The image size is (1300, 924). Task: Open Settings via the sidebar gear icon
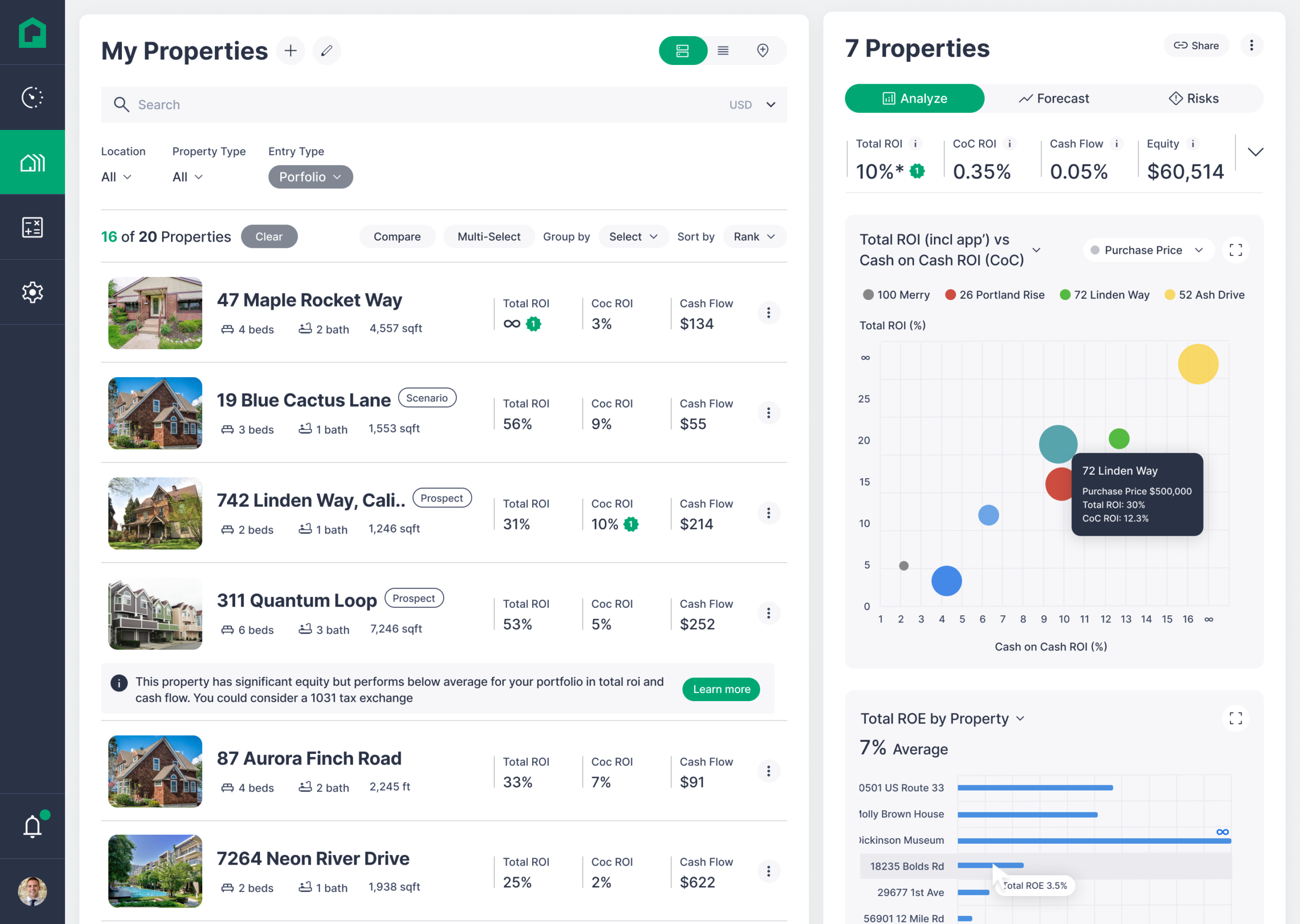click(x=32, y=292)
